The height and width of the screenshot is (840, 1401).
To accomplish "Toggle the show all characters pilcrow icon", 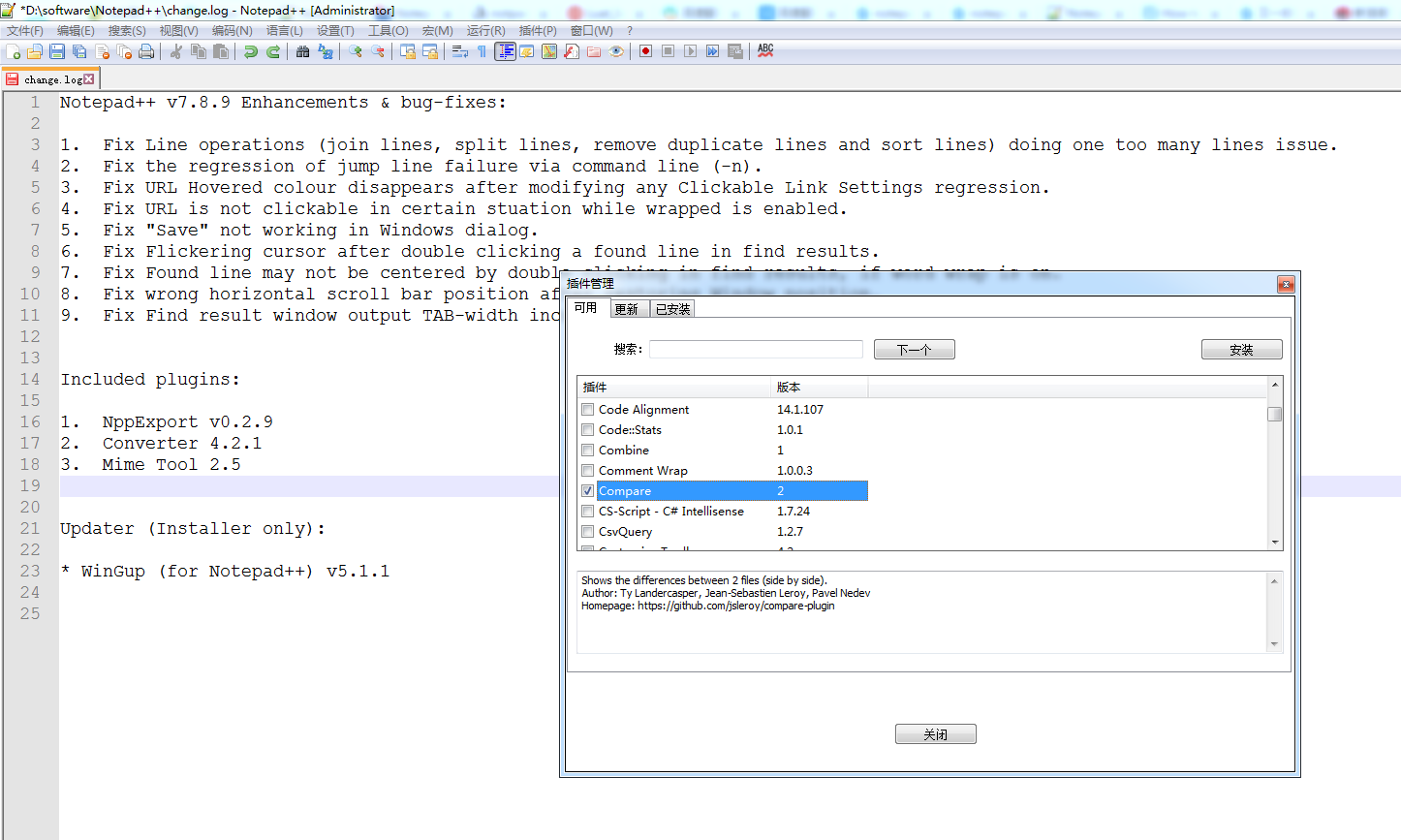I will pyautogui.click(x=482, y=51).
